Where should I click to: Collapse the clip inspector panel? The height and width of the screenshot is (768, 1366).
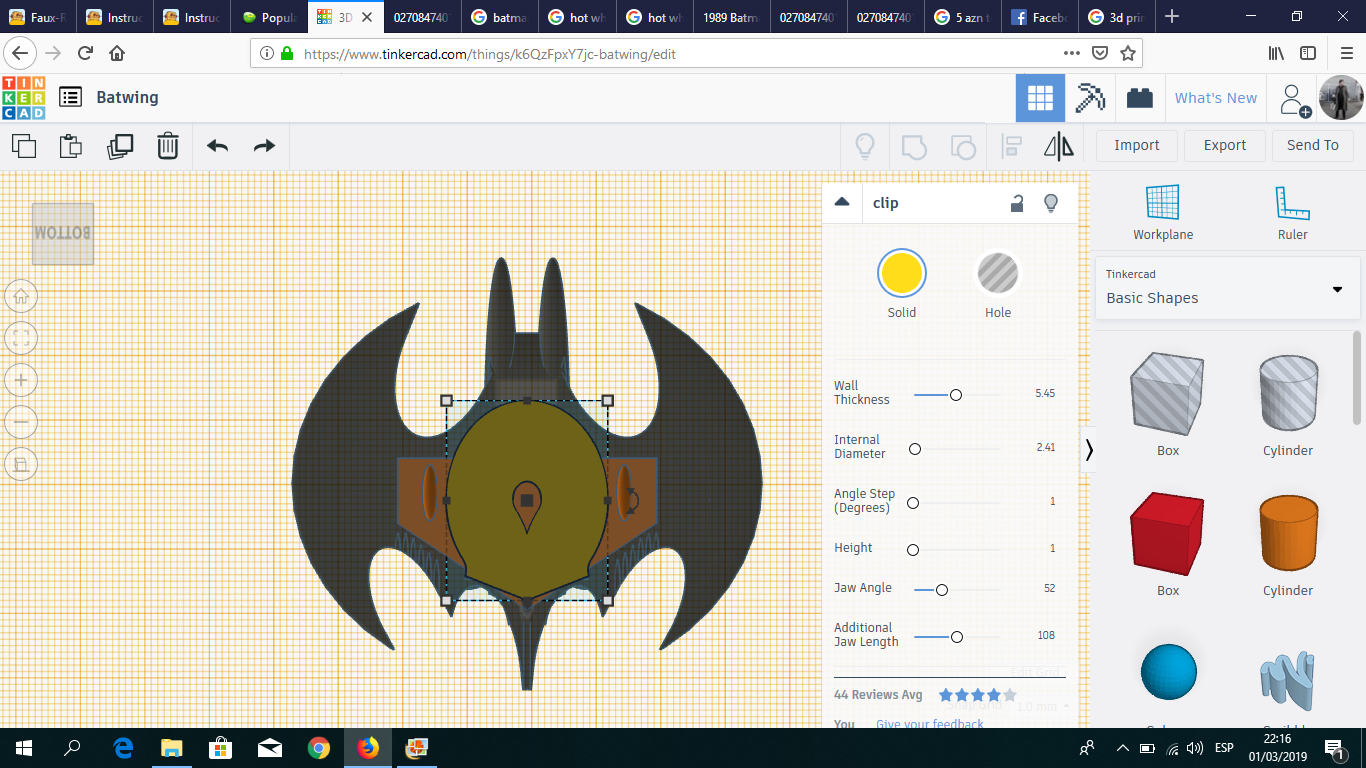click(x=842, y=202)
